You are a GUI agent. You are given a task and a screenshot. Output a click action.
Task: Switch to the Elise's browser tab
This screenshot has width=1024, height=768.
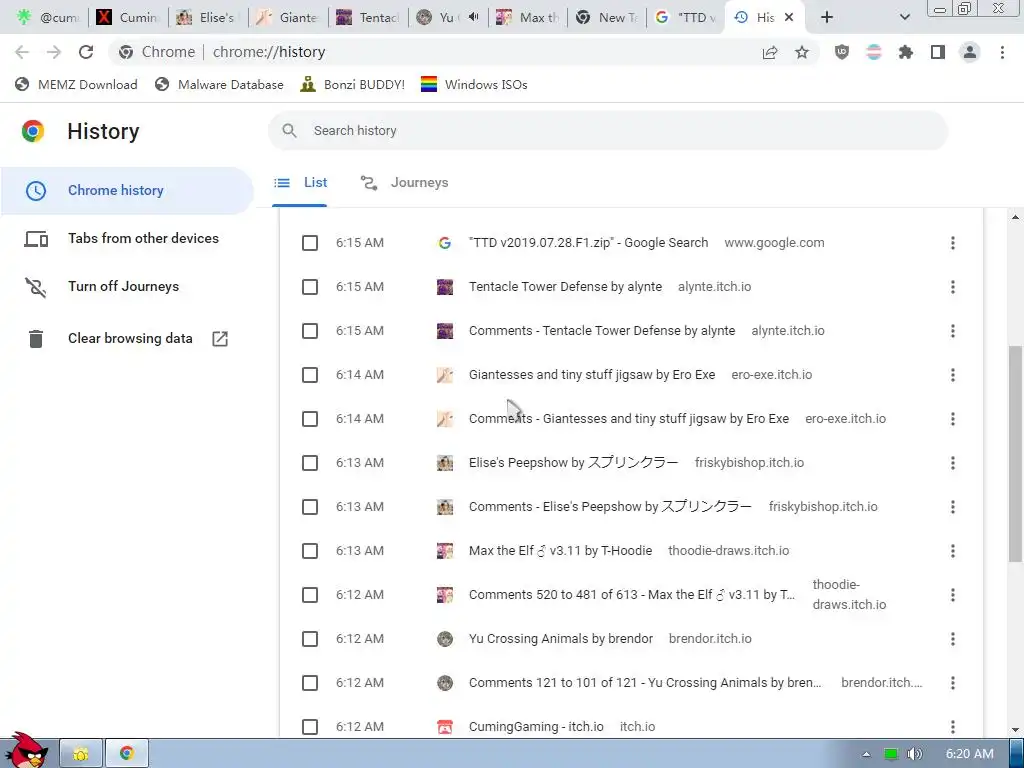coord(208,18)
